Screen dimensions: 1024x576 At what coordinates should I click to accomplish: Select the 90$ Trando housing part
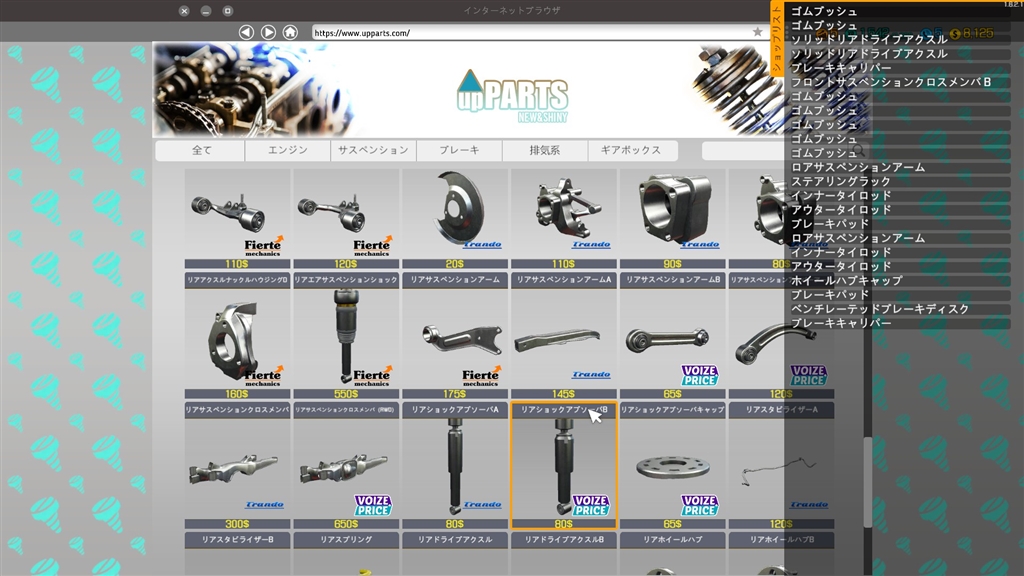673,219
